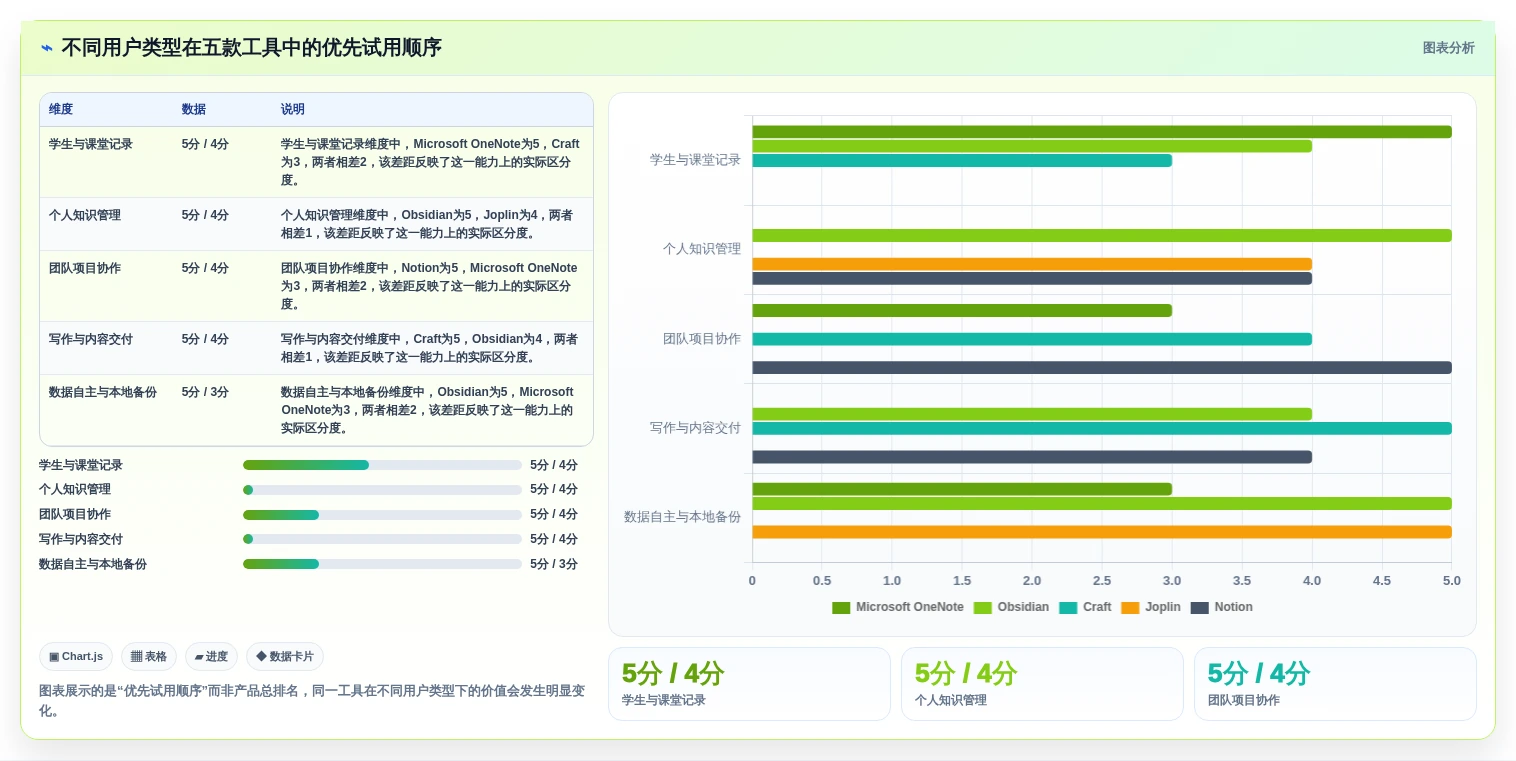1516x761 pixels.
Task: Click Notion bar in 团队项目协作 group
Action: (x=1102, y=368)
